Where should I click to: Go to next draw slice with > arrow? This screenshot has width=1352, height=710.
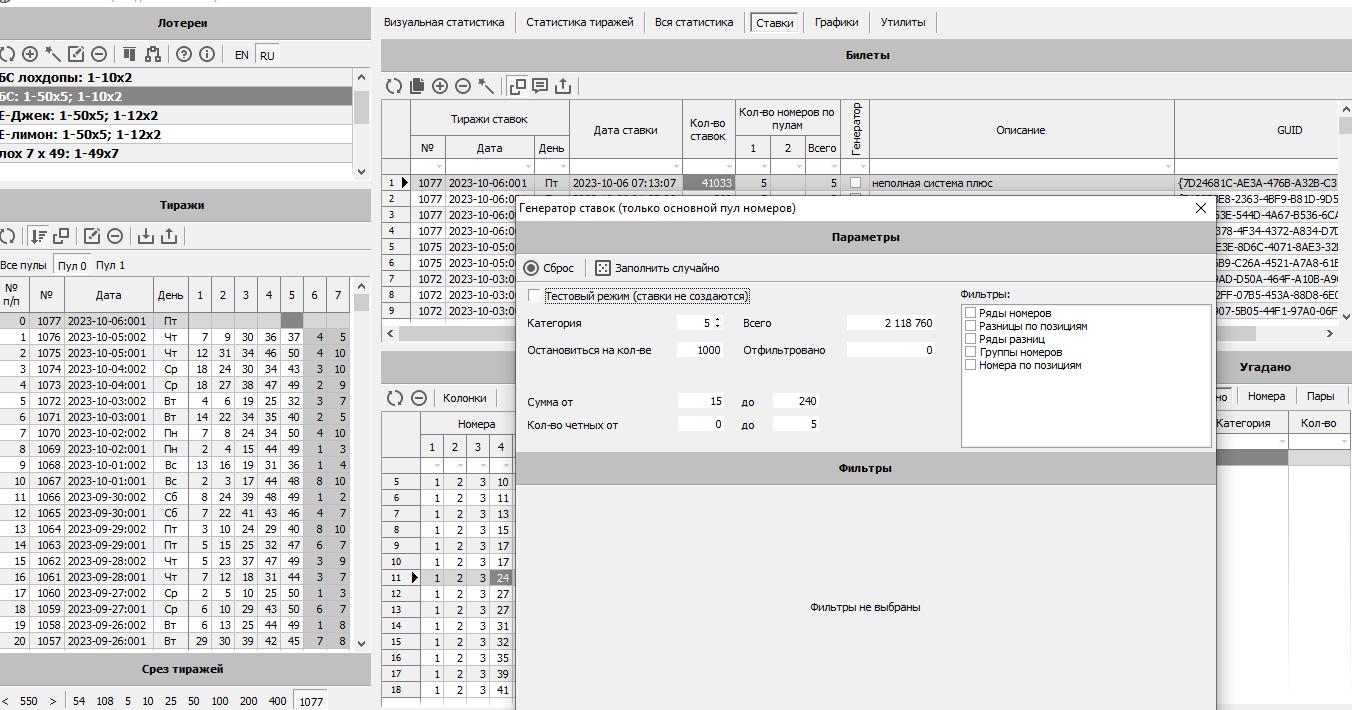pos(53,701)
